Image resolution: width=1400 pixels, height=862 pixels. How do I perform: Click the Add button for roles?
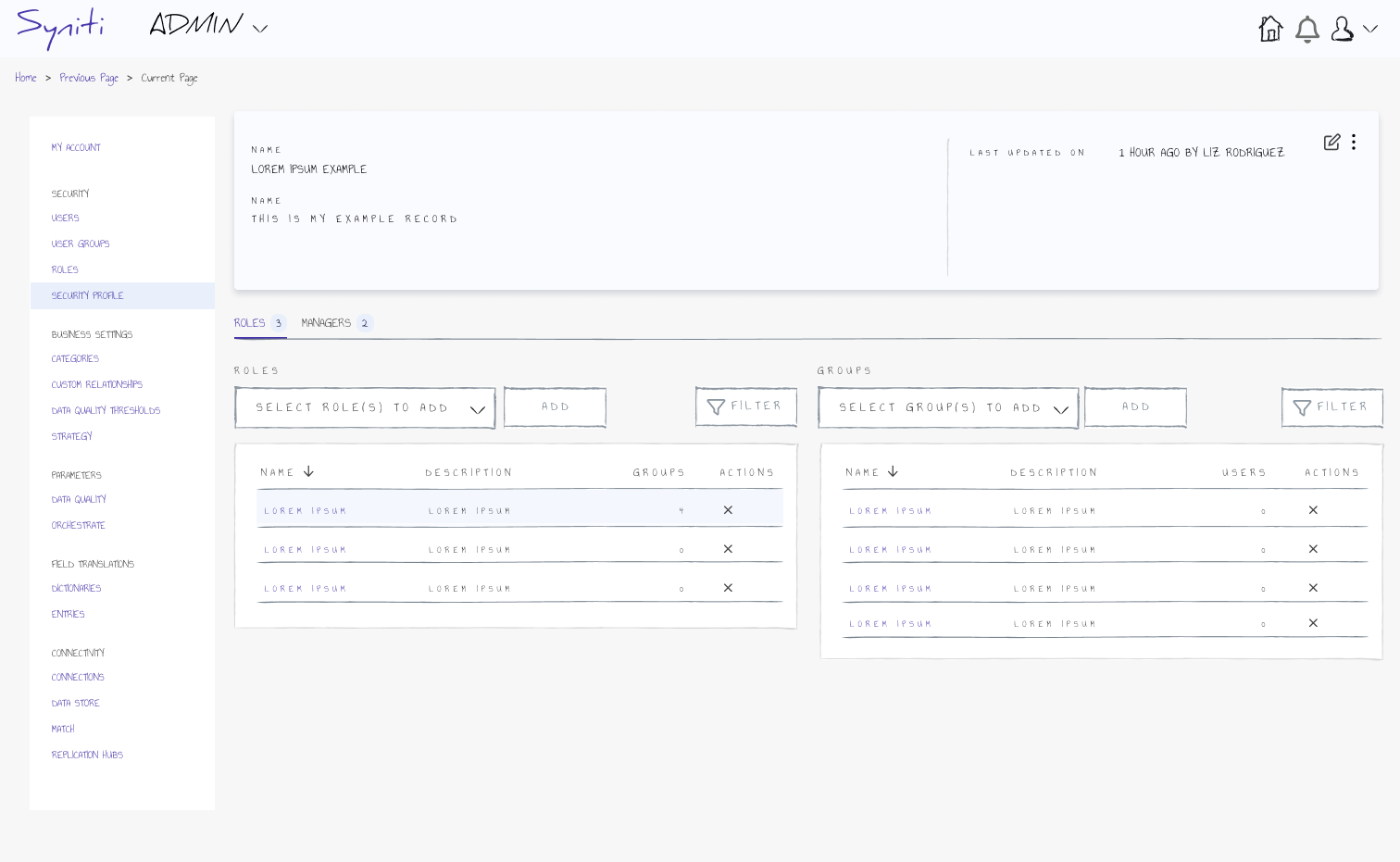point(555,407)
